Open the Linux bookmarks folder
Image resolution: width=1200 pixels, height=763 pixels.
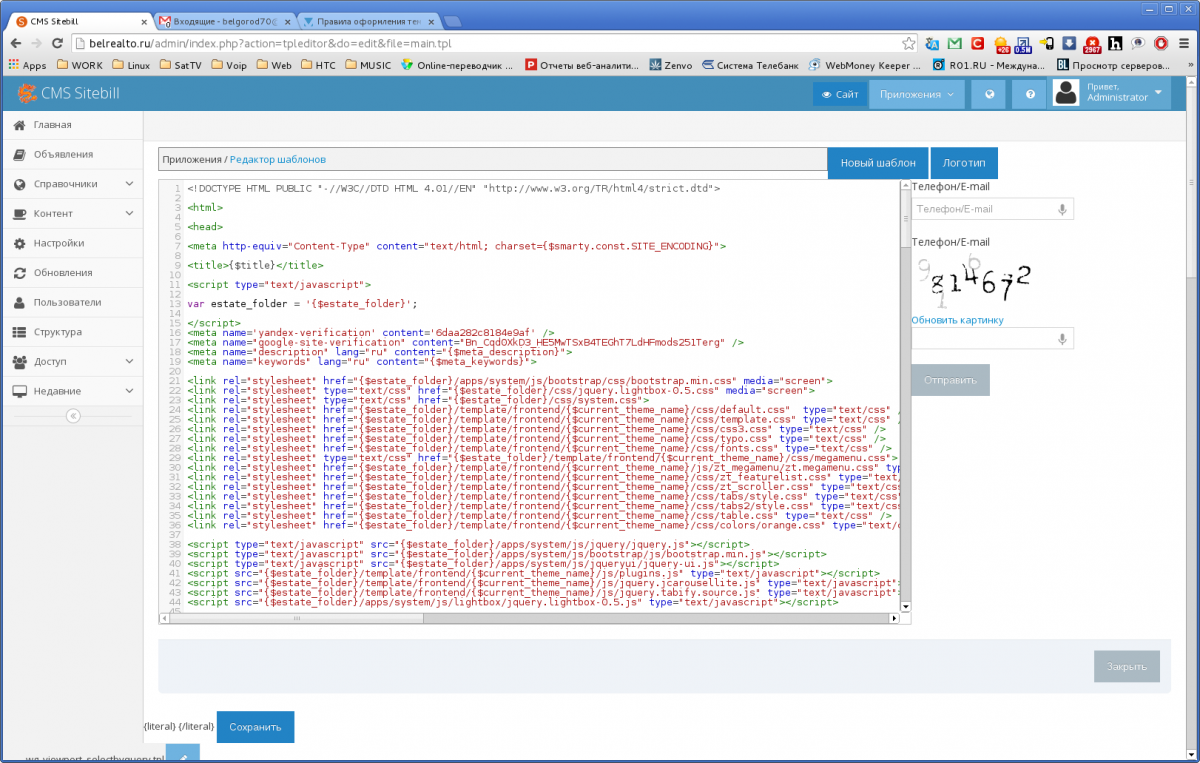131,65
